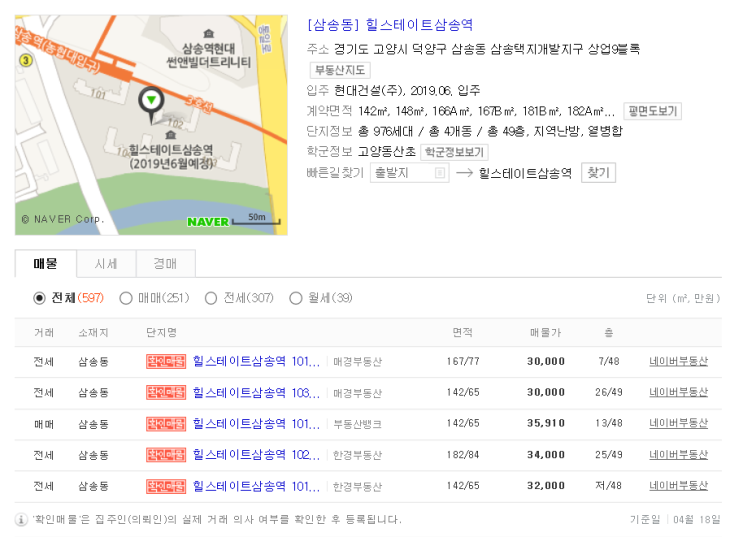This screenshot has height=537, width=743.
Task: Click 네이버부동산 link in the 13/48 row
Action: click(x=678, y=423)
